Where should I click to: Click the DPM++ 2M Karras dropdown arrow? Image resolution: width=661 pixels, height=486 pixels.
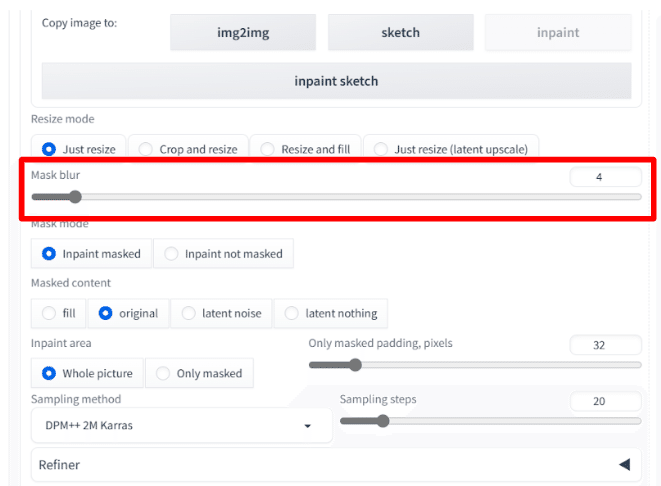point(308,426)
